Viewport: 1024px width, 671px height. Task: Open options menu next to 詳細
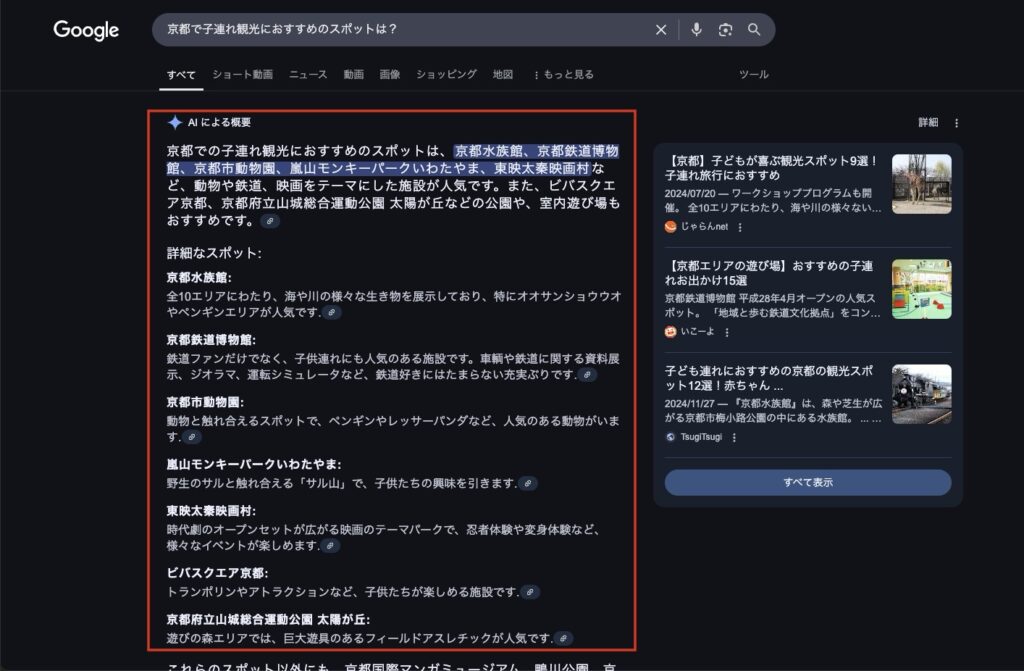[956, 123]
